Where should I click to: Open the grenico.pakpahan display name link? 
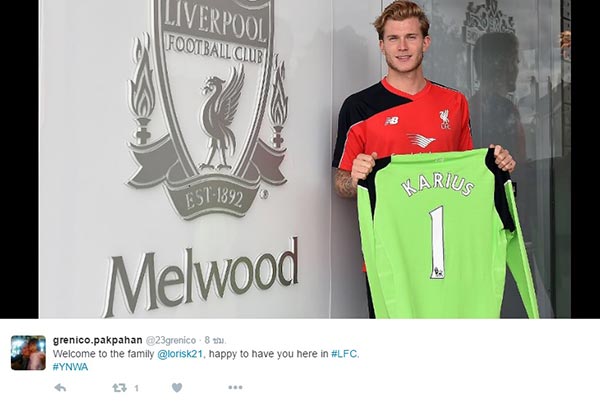pos(98,340)
